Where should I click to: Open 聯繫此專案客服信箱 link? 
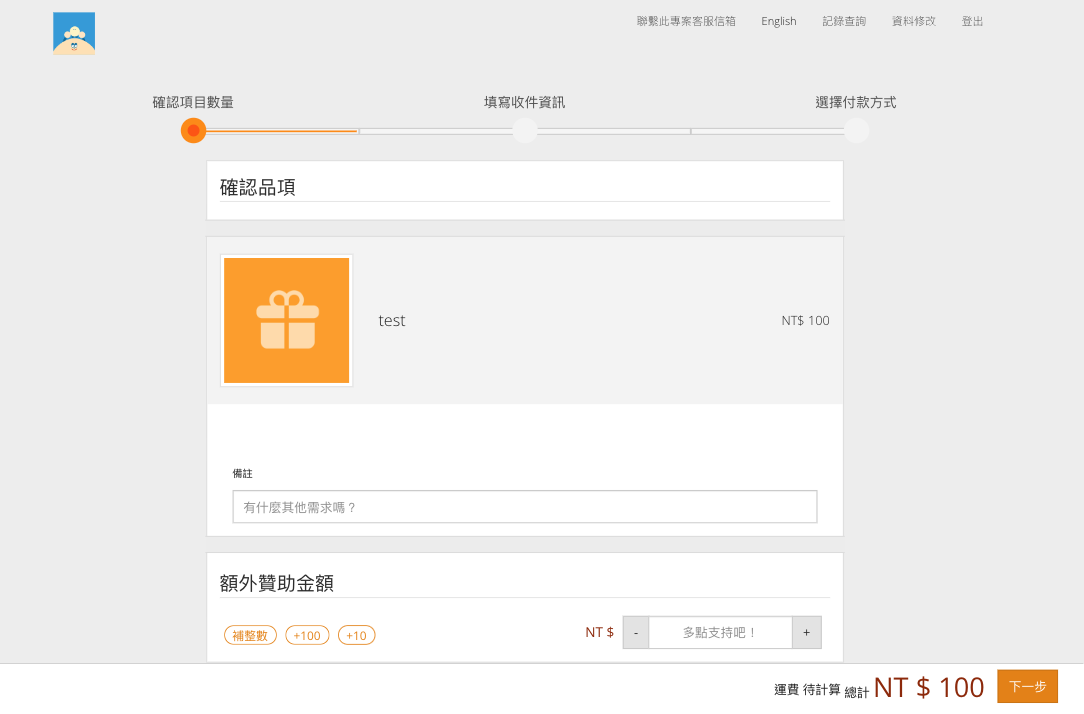coord(686,21)
